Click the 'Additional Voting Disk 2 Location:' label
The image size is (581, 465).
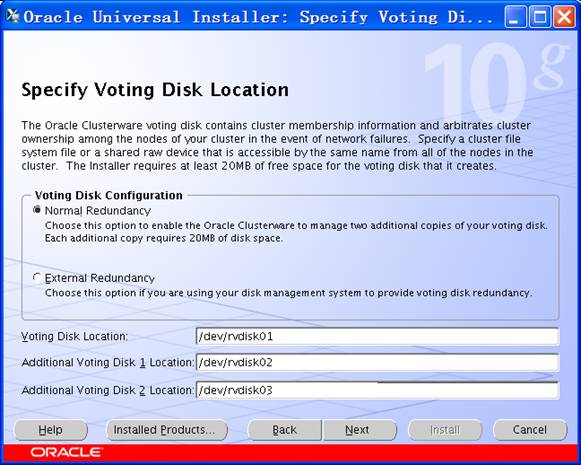click(x=107, y=390)
